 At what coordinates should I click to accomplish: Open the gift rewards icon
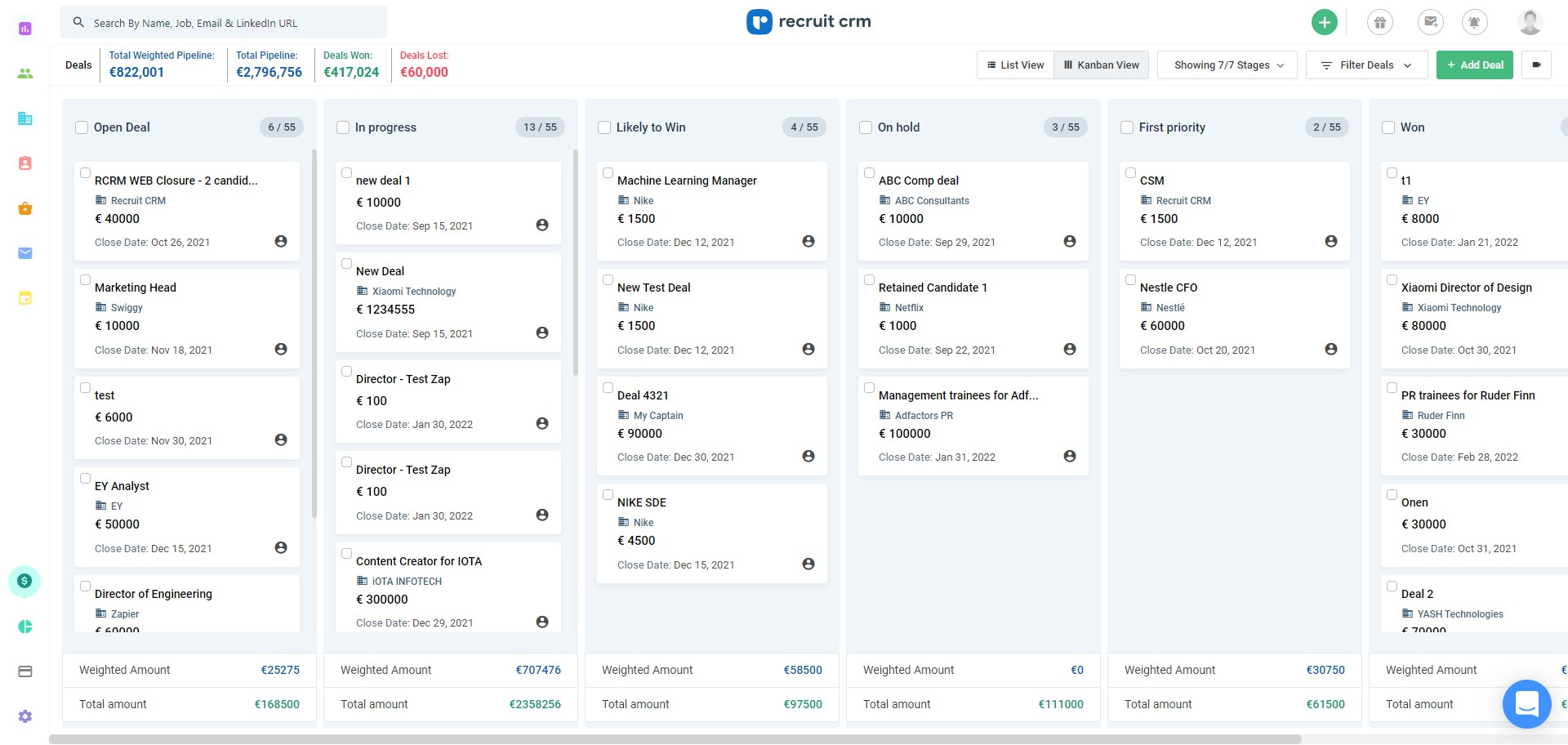click(x=1380, y=22)
